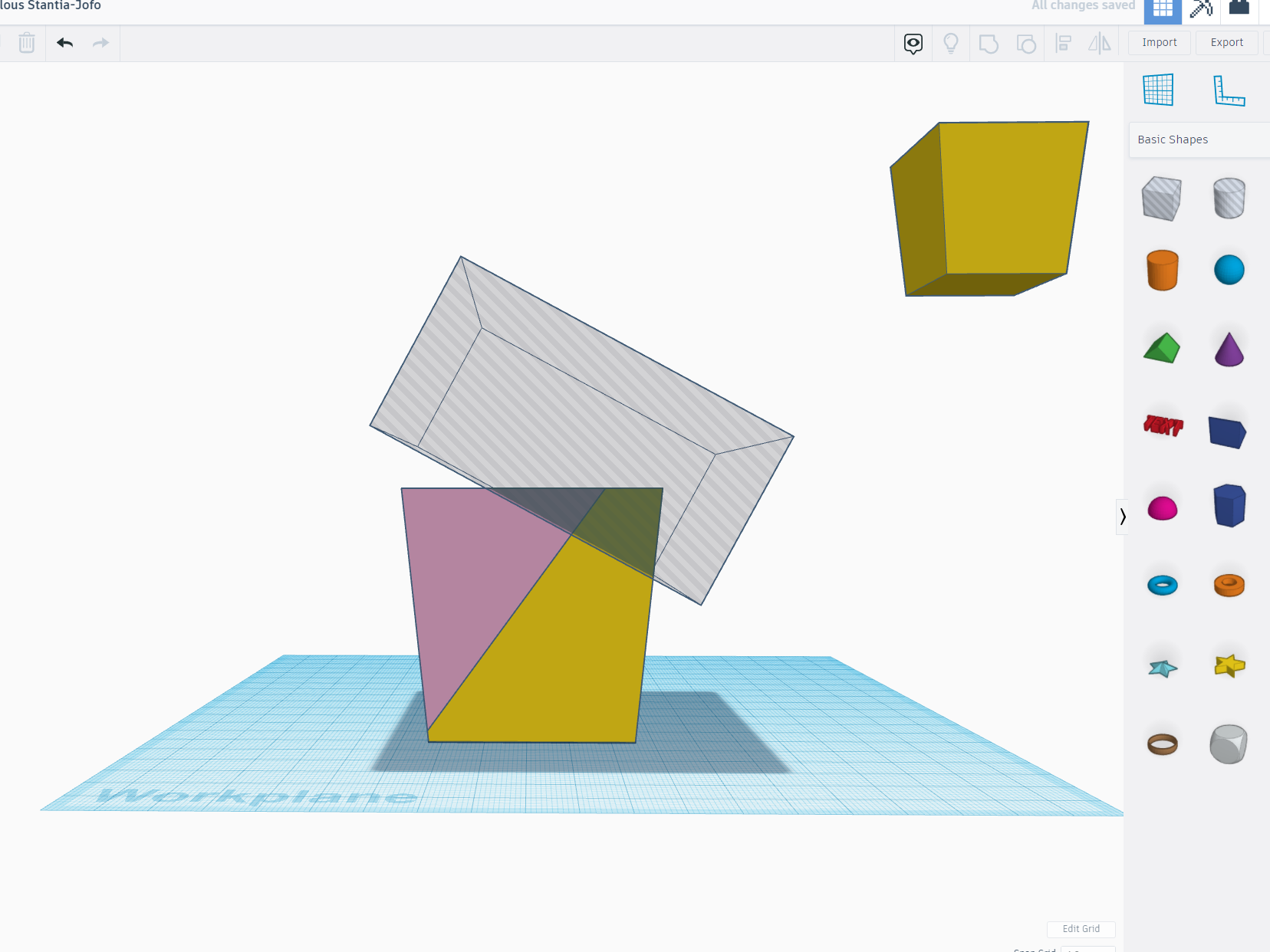Pick the yellow Star shape
Screen dimensions: 1270x952
pos(1229,665)
